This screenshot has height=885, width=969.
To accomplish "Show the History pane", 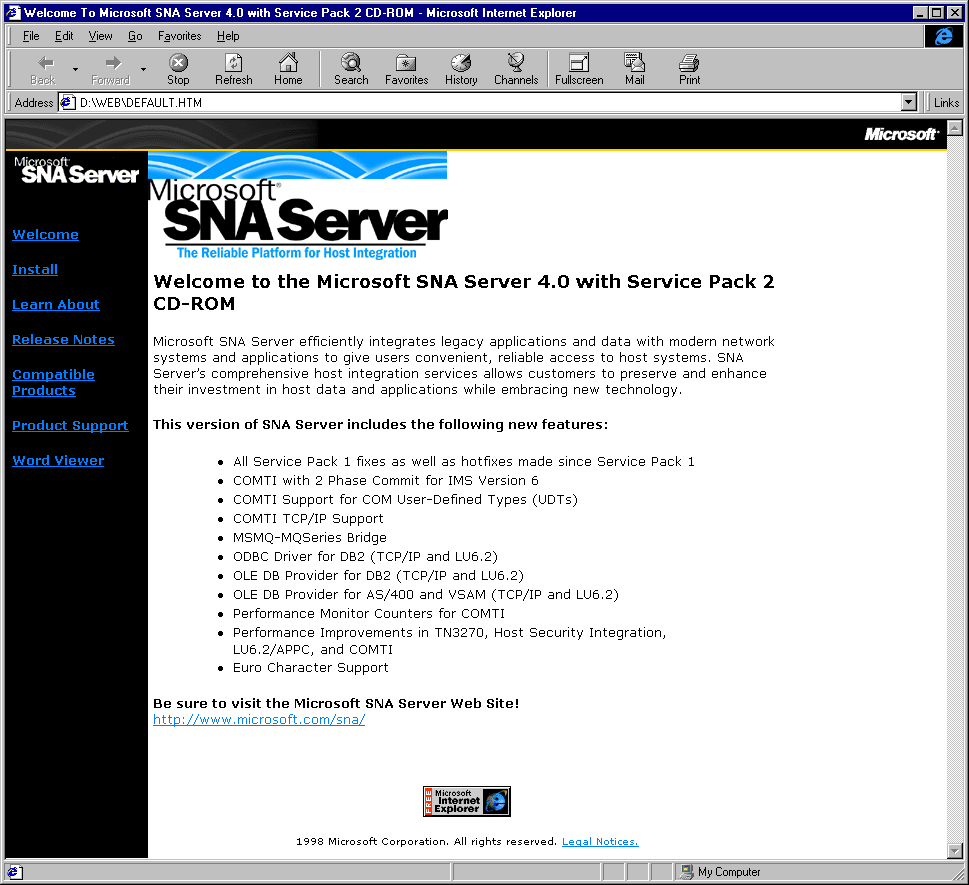I will [x=461, y=69].
